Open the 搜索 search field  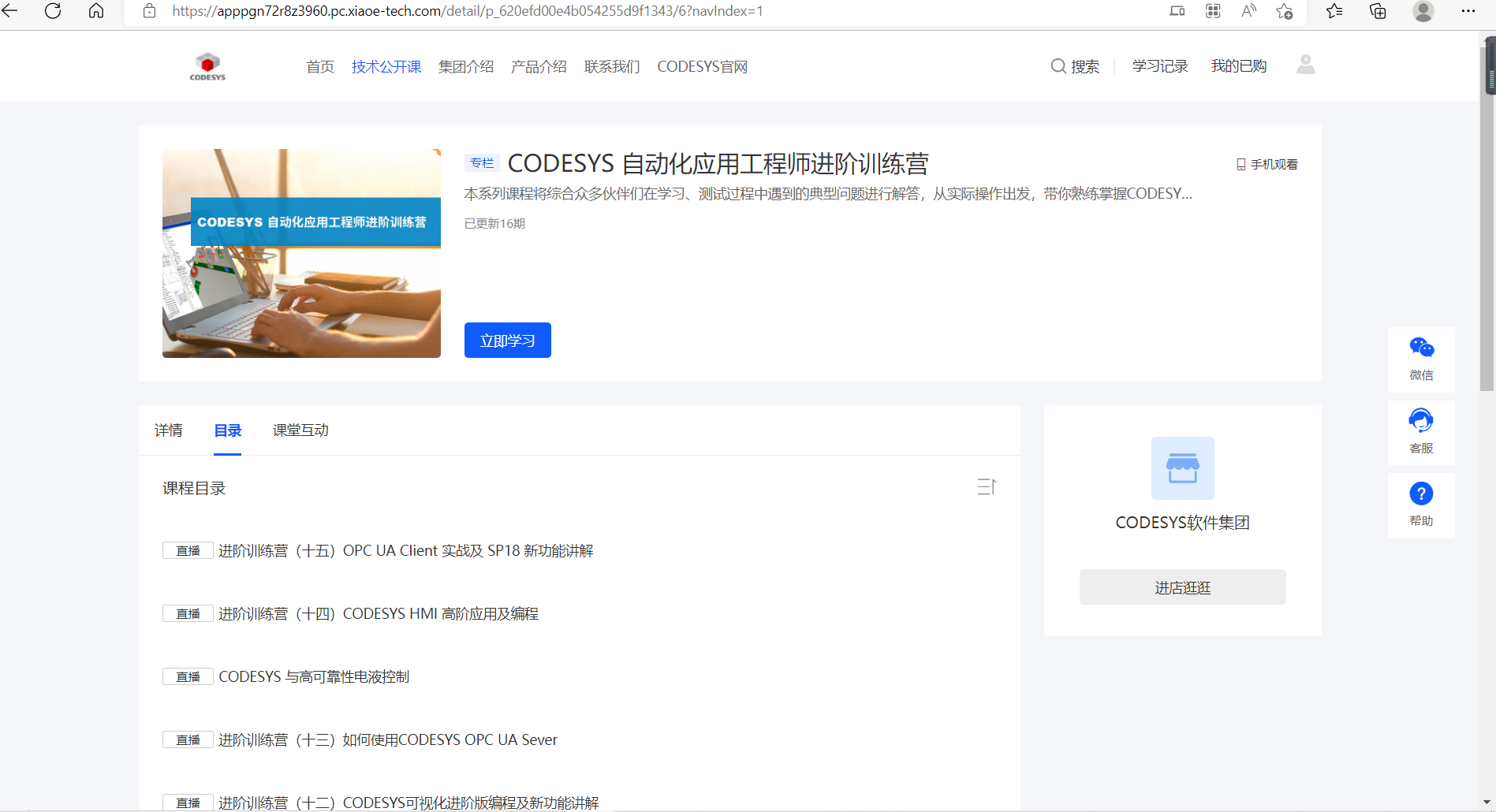click(1075, 66)
